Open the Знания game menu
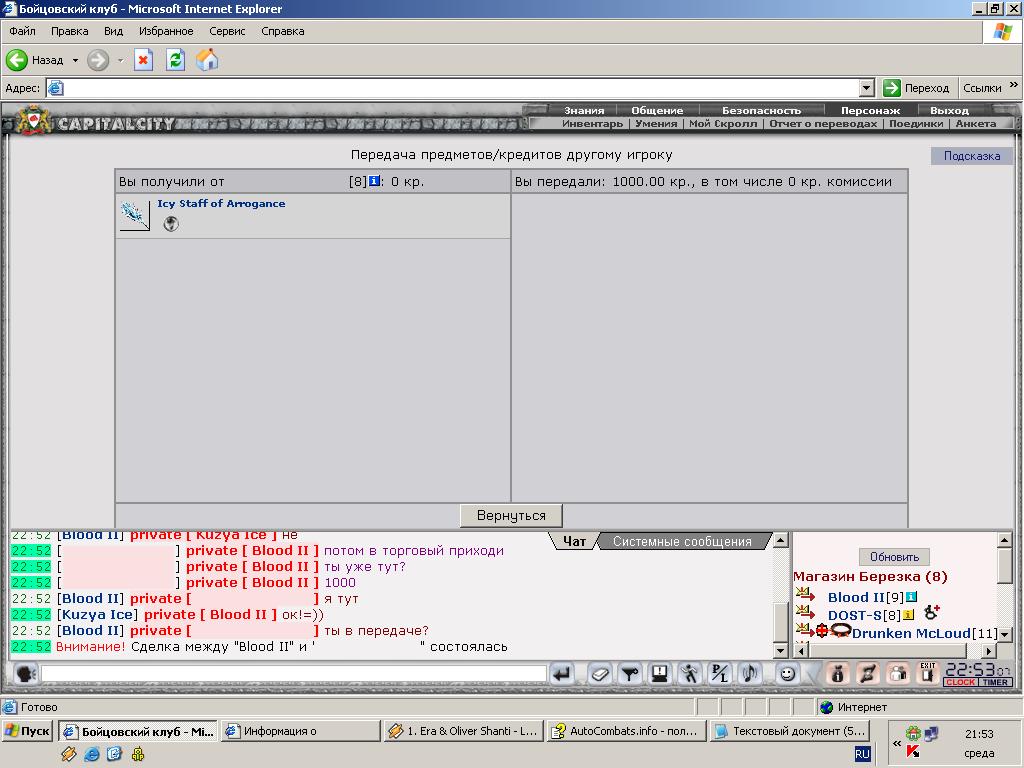The height and width of the screenshot is (768, 1024). click(x=584, y=110)
